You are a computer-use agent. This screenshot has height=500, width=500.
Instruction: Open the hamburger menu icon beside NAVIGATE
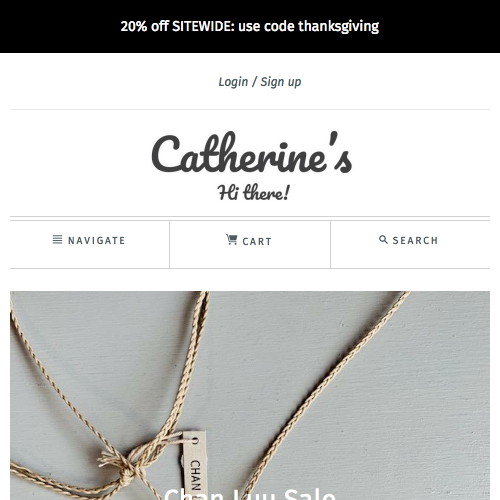(57, 240)
